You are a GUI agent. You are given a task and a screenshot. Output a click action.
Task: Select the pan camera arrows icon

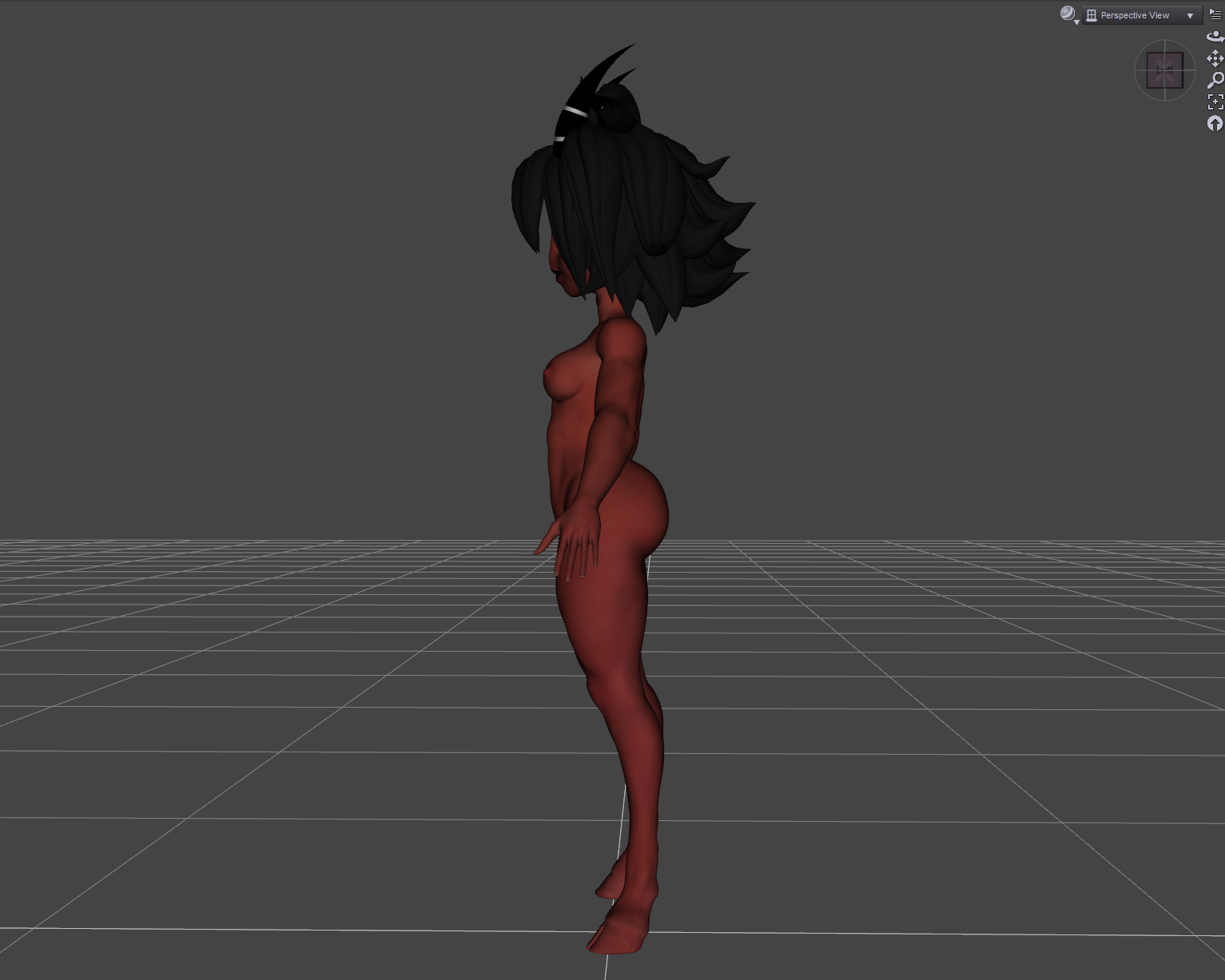point(1215,58)
